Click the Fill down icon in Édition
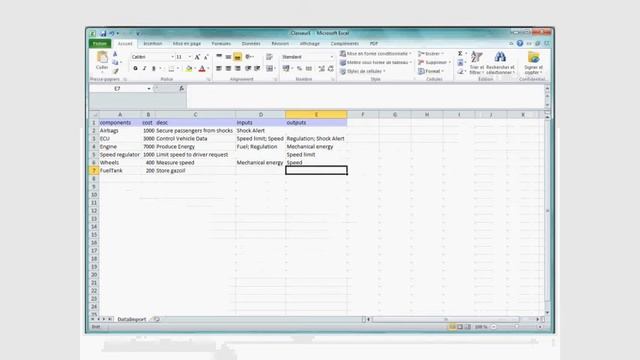 pos(460,62)
